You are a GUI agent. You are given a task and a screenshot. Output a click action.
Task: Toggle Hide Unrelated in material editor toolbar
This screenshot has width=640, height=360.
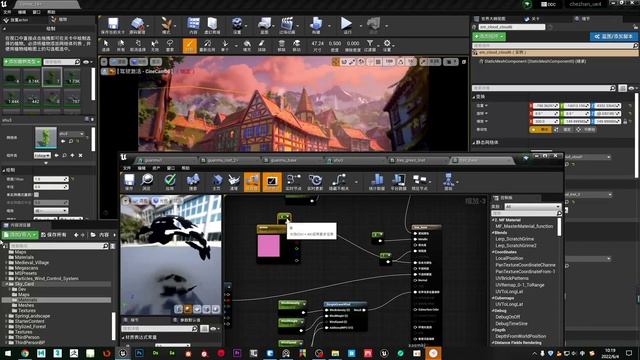pyautogui.click(x=339, y=182)
